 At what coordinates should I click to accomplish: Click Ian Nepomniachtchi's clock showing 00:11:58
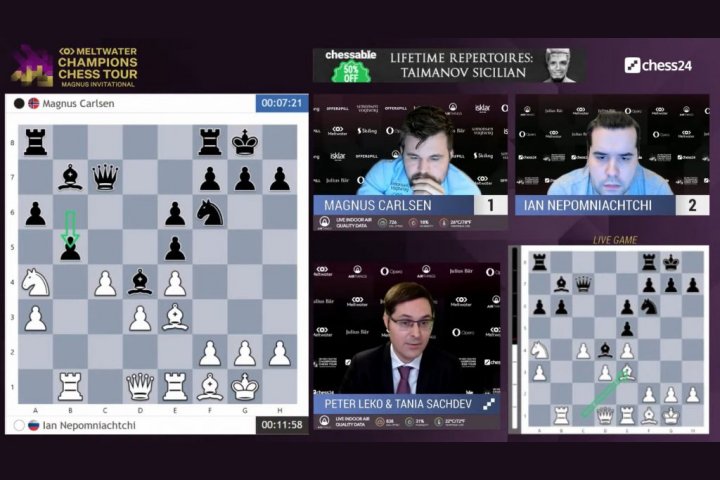(x=283, y=425)
